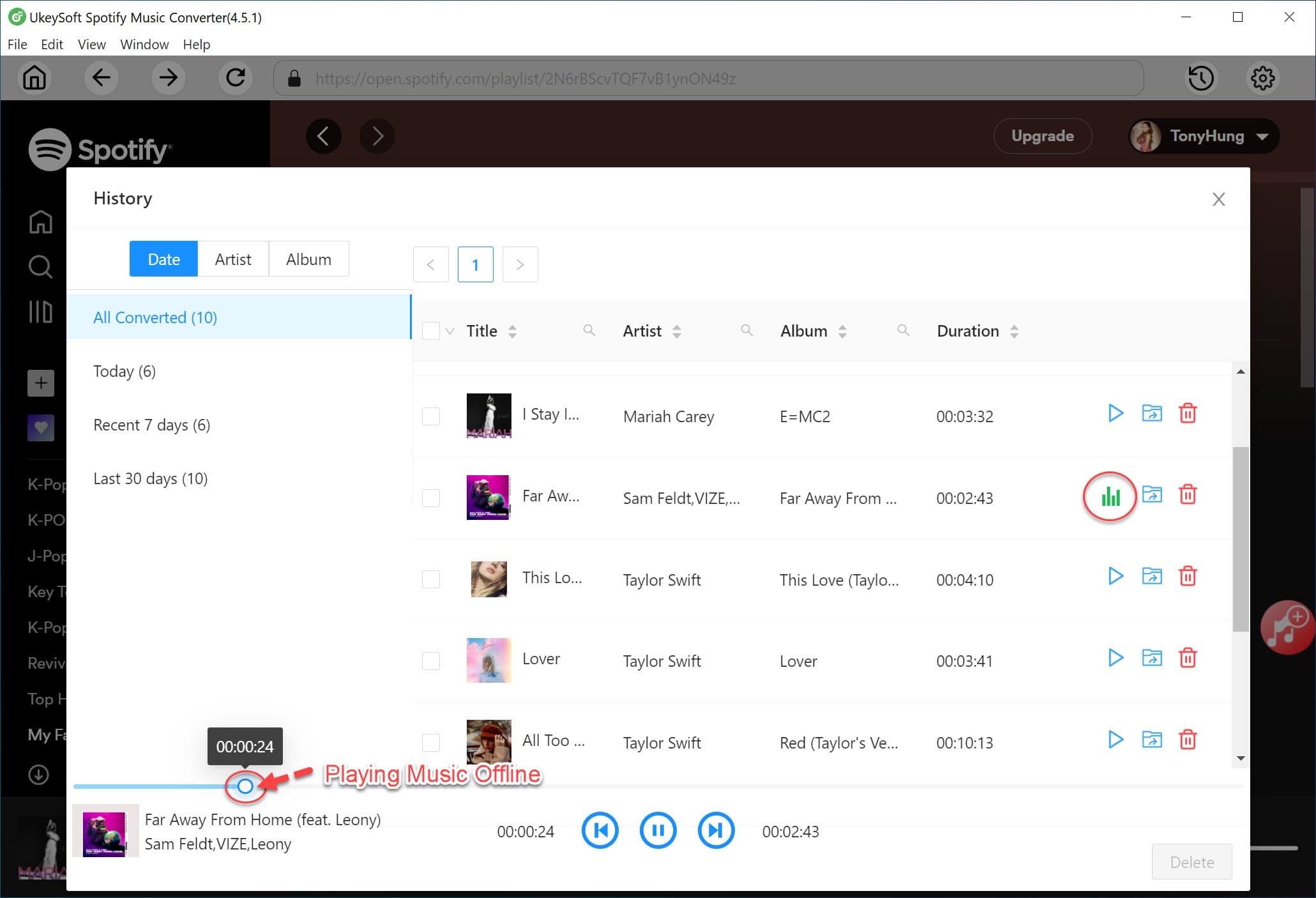Click the folder icon for Lover track
Screen dimensions: 1316x898
pyautogui.click(x=1153, y=659)
